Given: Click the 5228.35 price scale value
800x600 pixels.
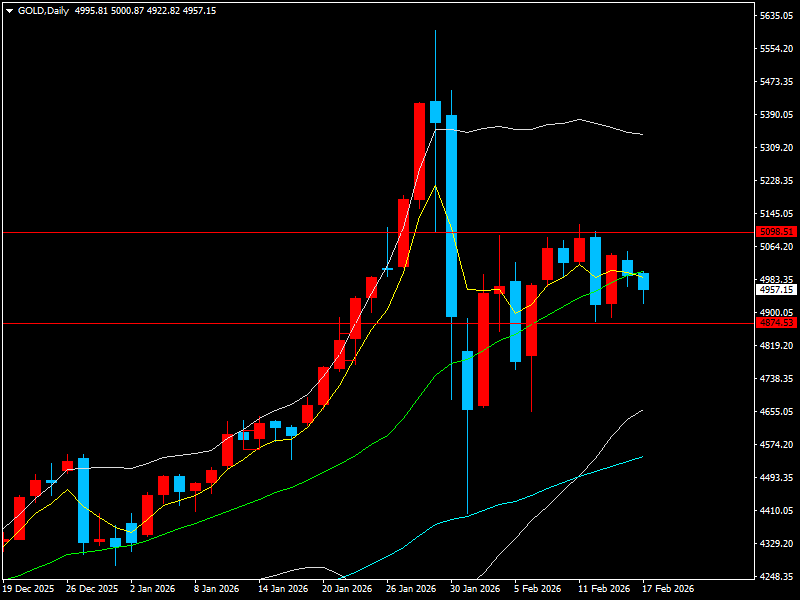Looking at the screenshot, I should (777, 181).
